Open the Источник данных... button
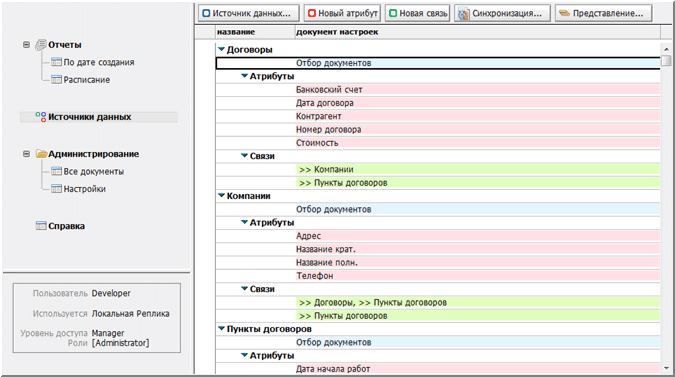The height and width of the screenshot is (377, 675). click(x=249, y=13)
